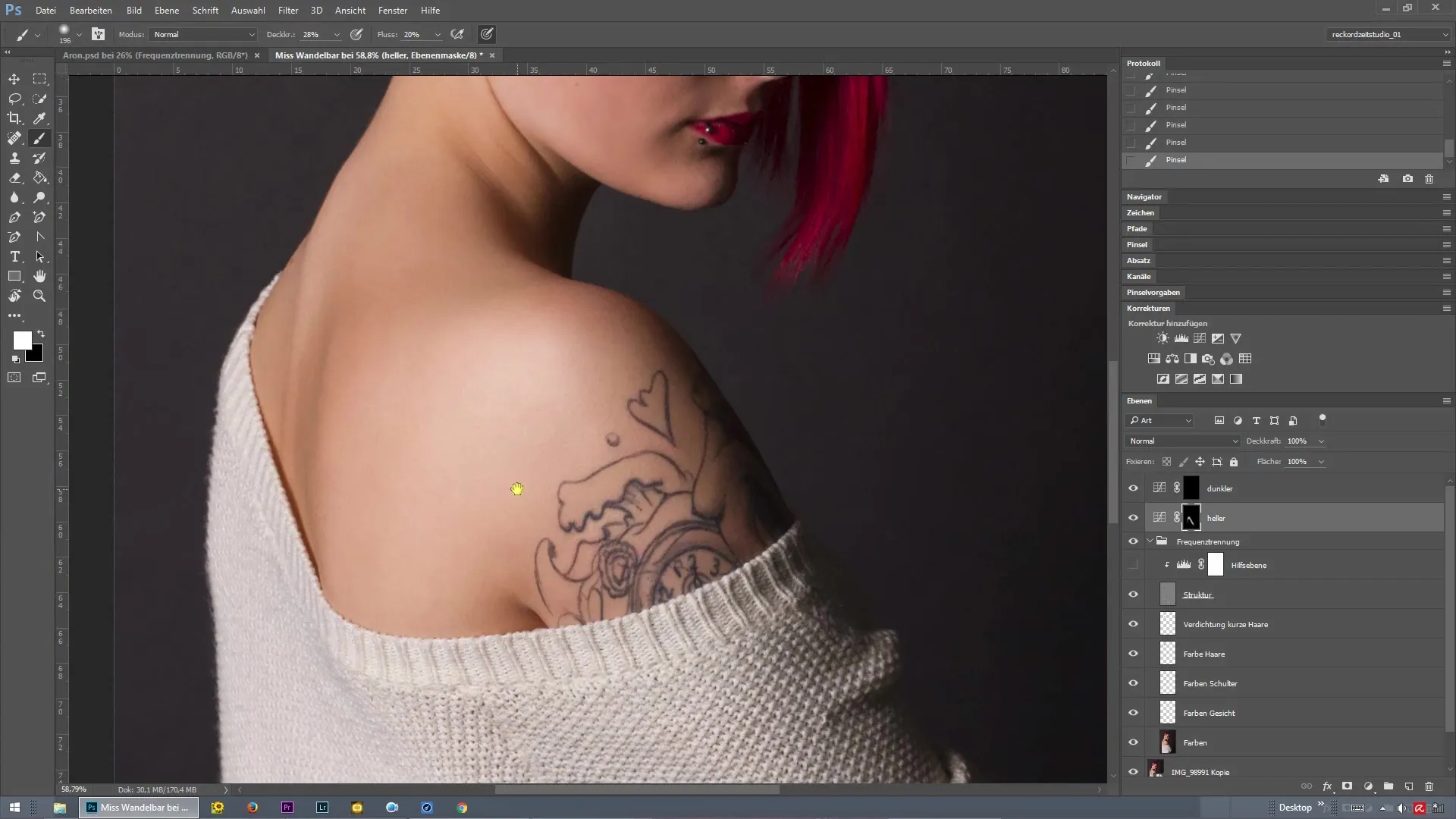The height and width of the screenshot is (819, 1456).
Task: Open the Modus blend mode dropdown
Action: tap(203, 34)
